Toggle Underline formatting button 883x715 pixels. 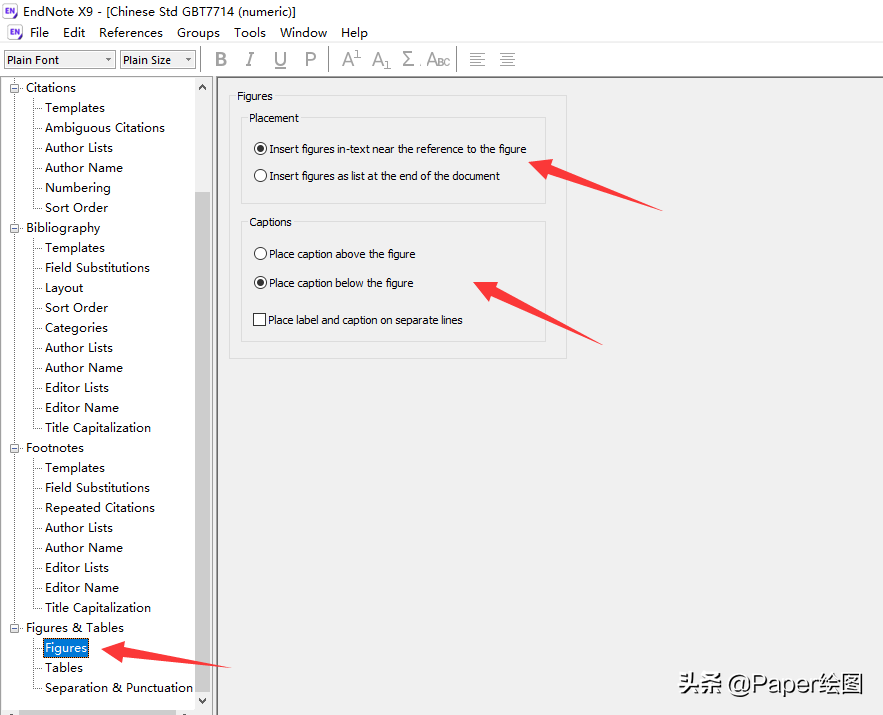pos(280,59)
